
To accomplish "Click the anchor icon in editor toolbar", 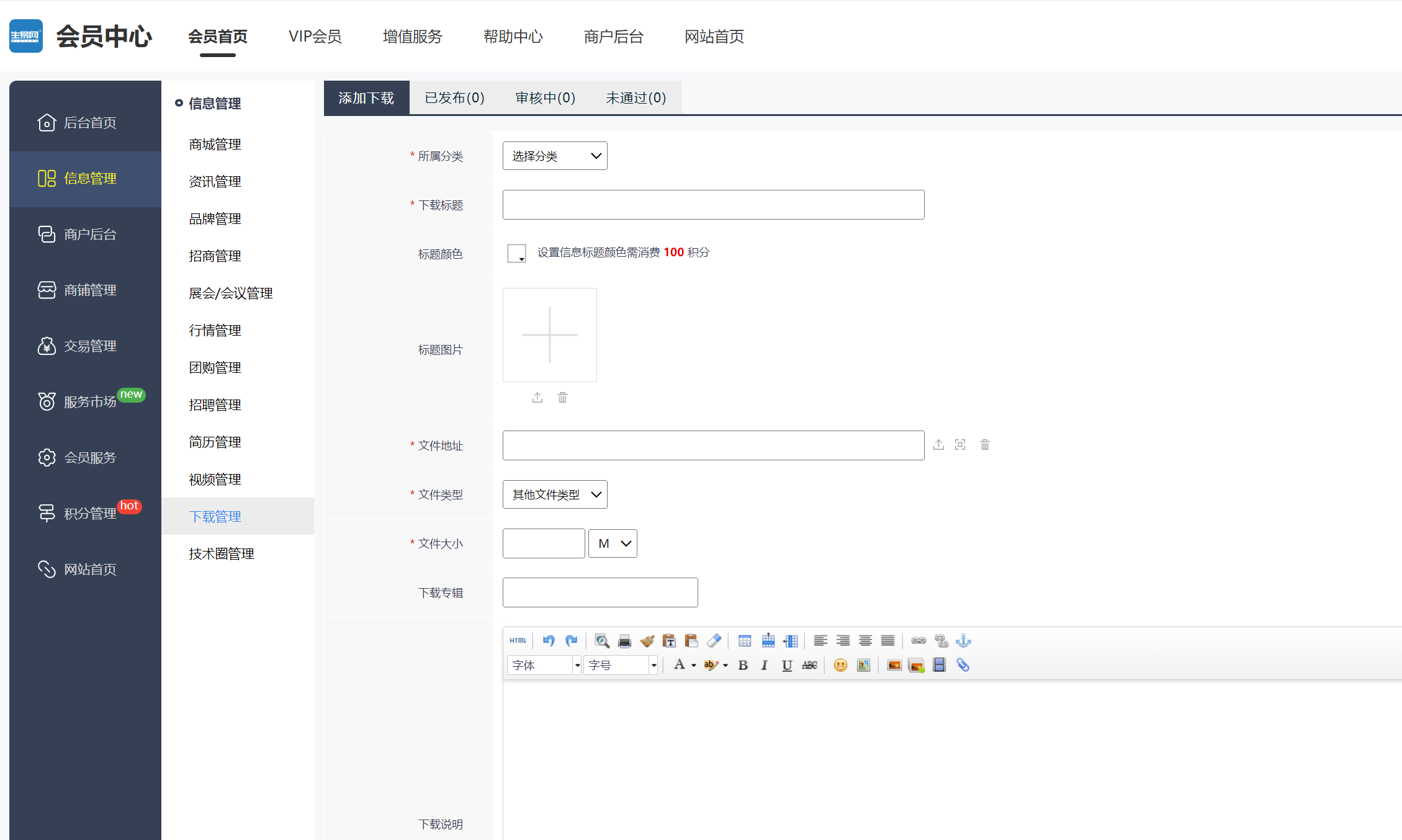I will pos(963,641).
